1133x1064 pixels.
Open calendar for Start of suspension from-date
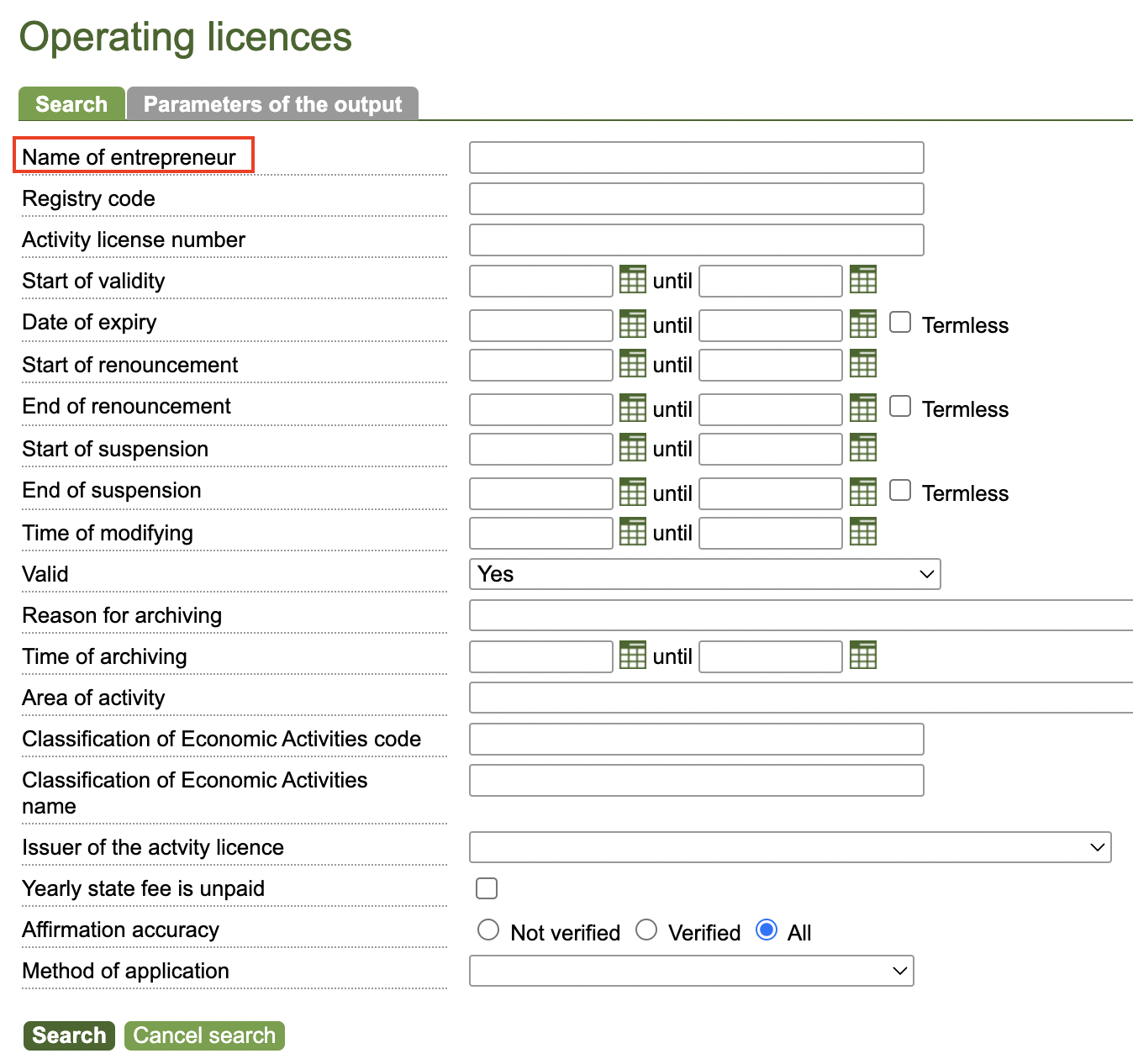click(x=632, y=448)
